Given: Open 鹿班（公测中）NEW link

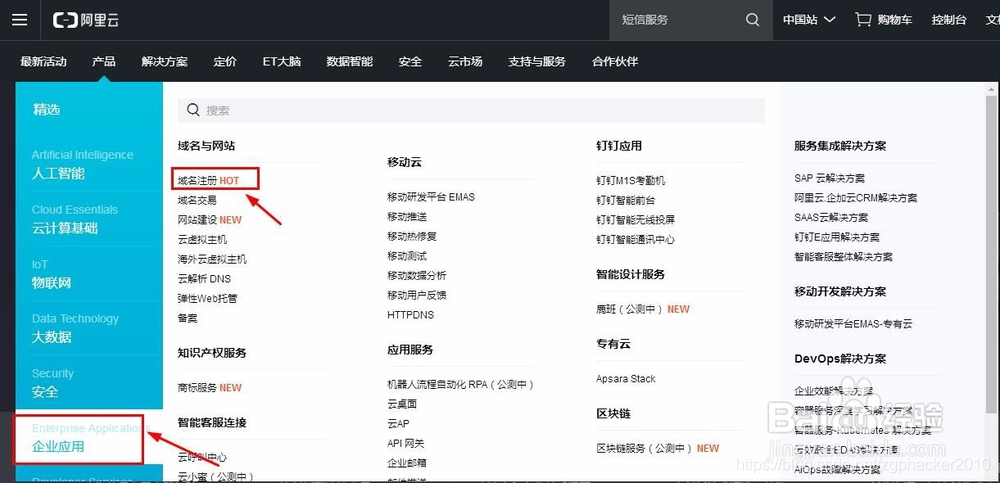Looking at the screenshot, I should tap(643, 309).
